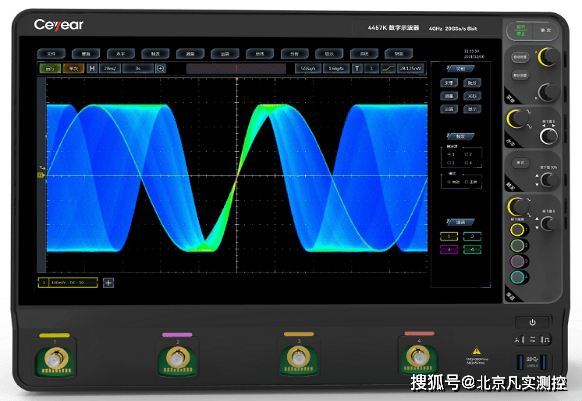Screen dimensions: 582x401
Task: Click the power button icon on the device
Action: 532,322
